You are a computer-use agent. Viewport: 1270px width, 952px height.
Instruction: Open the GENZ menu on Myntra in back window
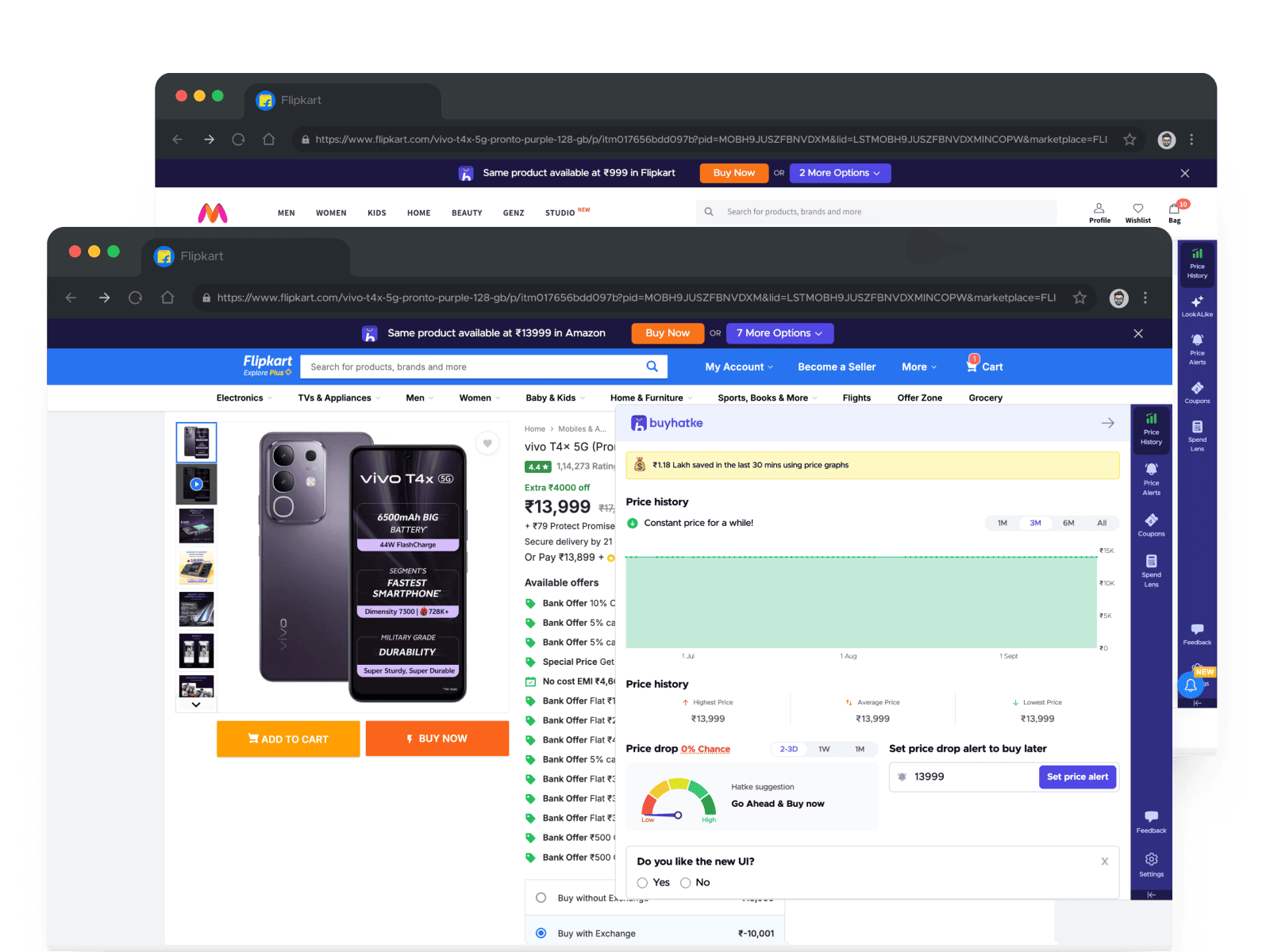(x=514, y=213)
